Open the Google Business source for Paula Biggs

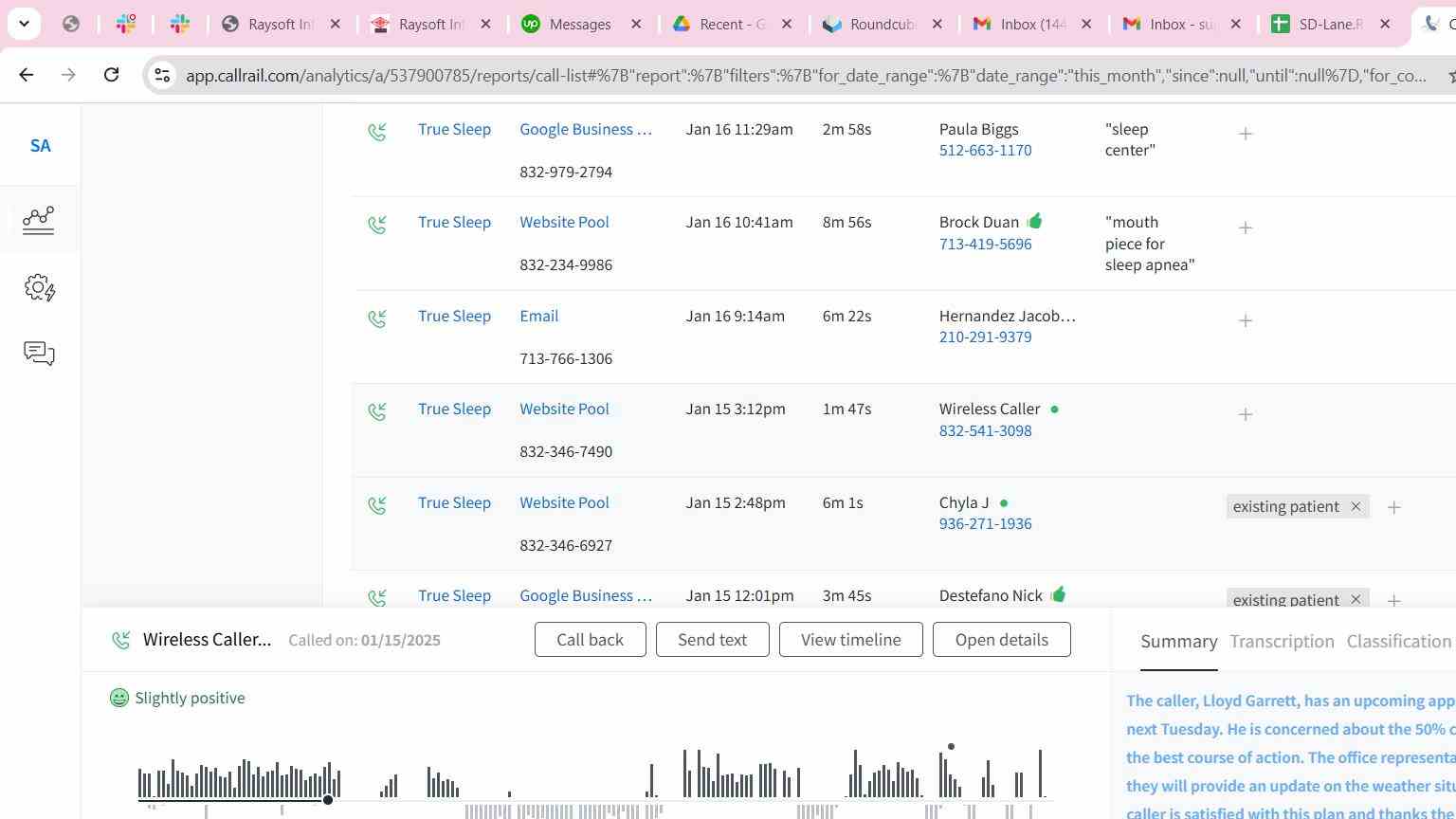point(586,129)
